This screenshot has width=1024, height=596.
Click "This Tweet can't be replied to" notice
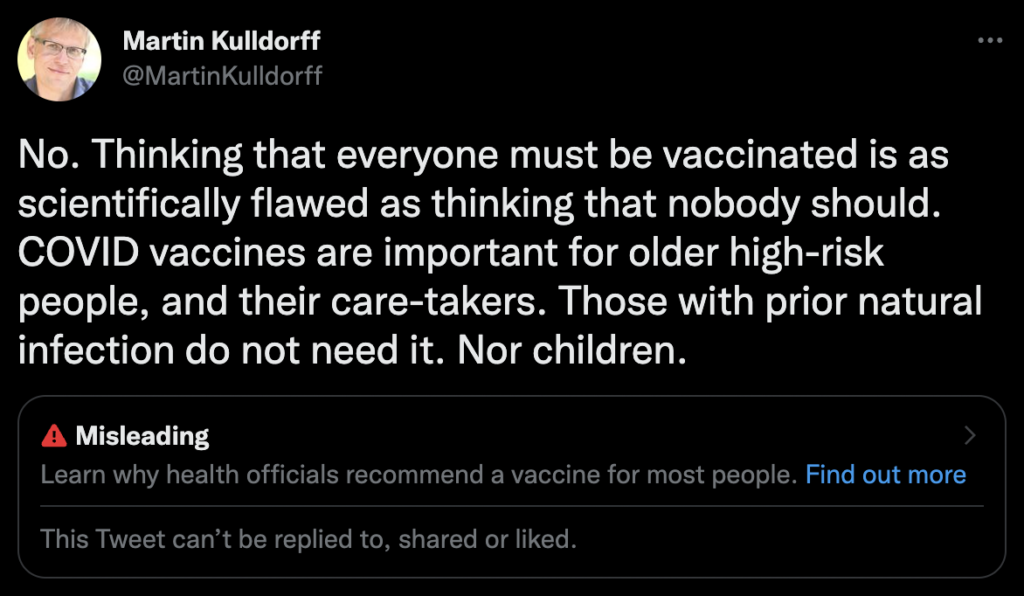[x=309, y=540]
